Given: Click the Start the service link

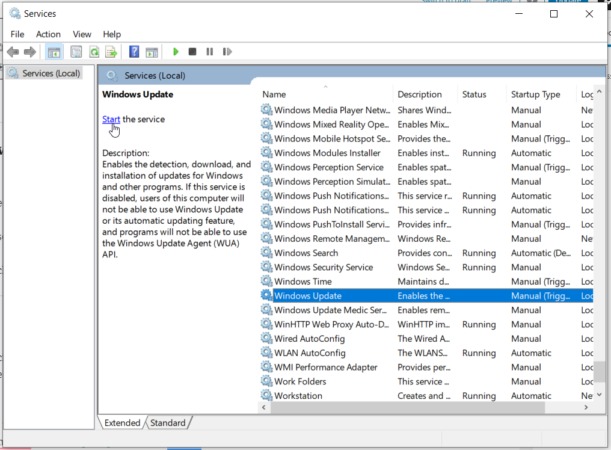Looking at the screenshot, I should point(111,119).
